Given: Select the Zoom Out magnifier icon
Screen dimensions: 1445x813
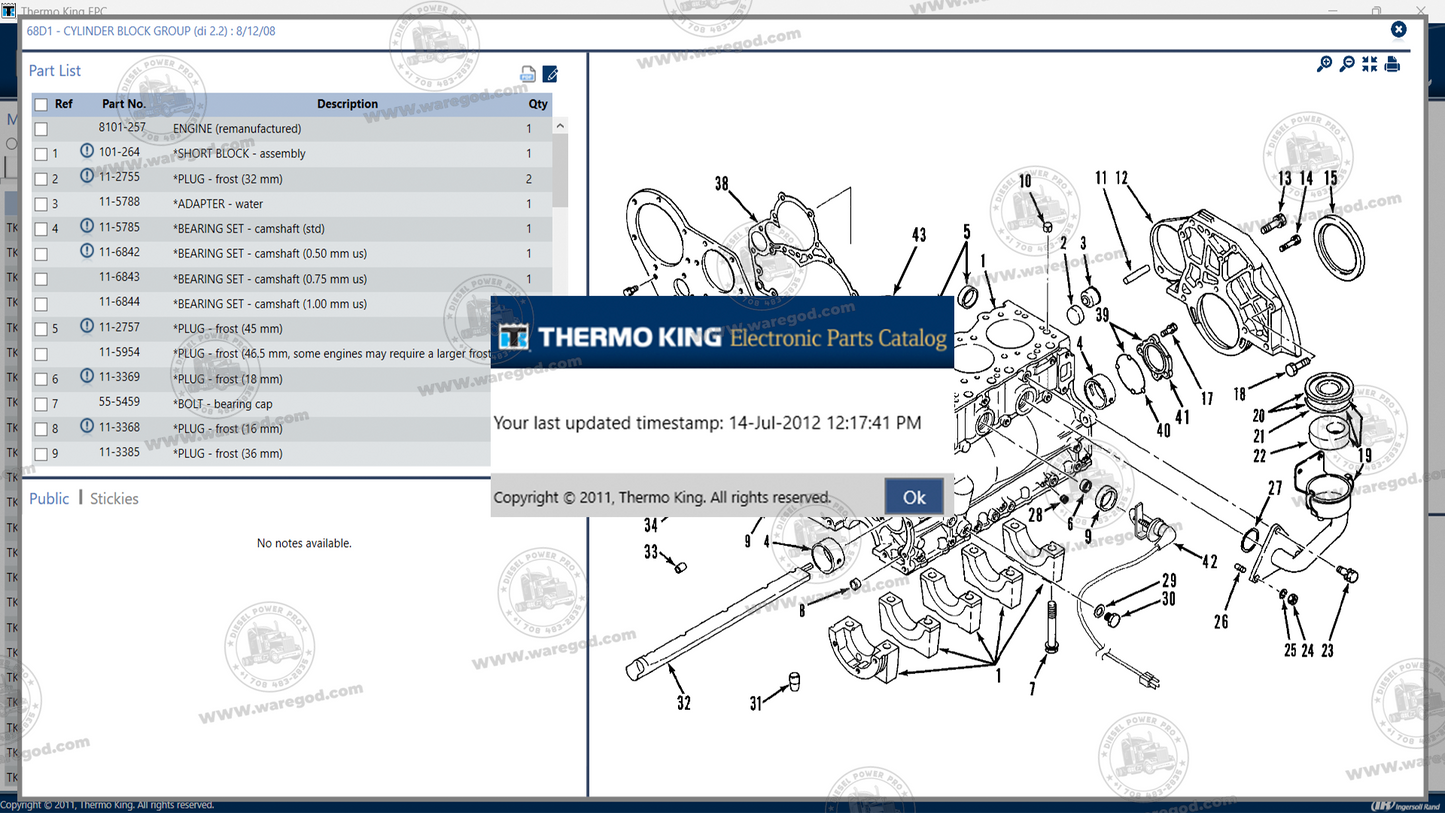Looking at the screenshot, I should click(1346, 63).
